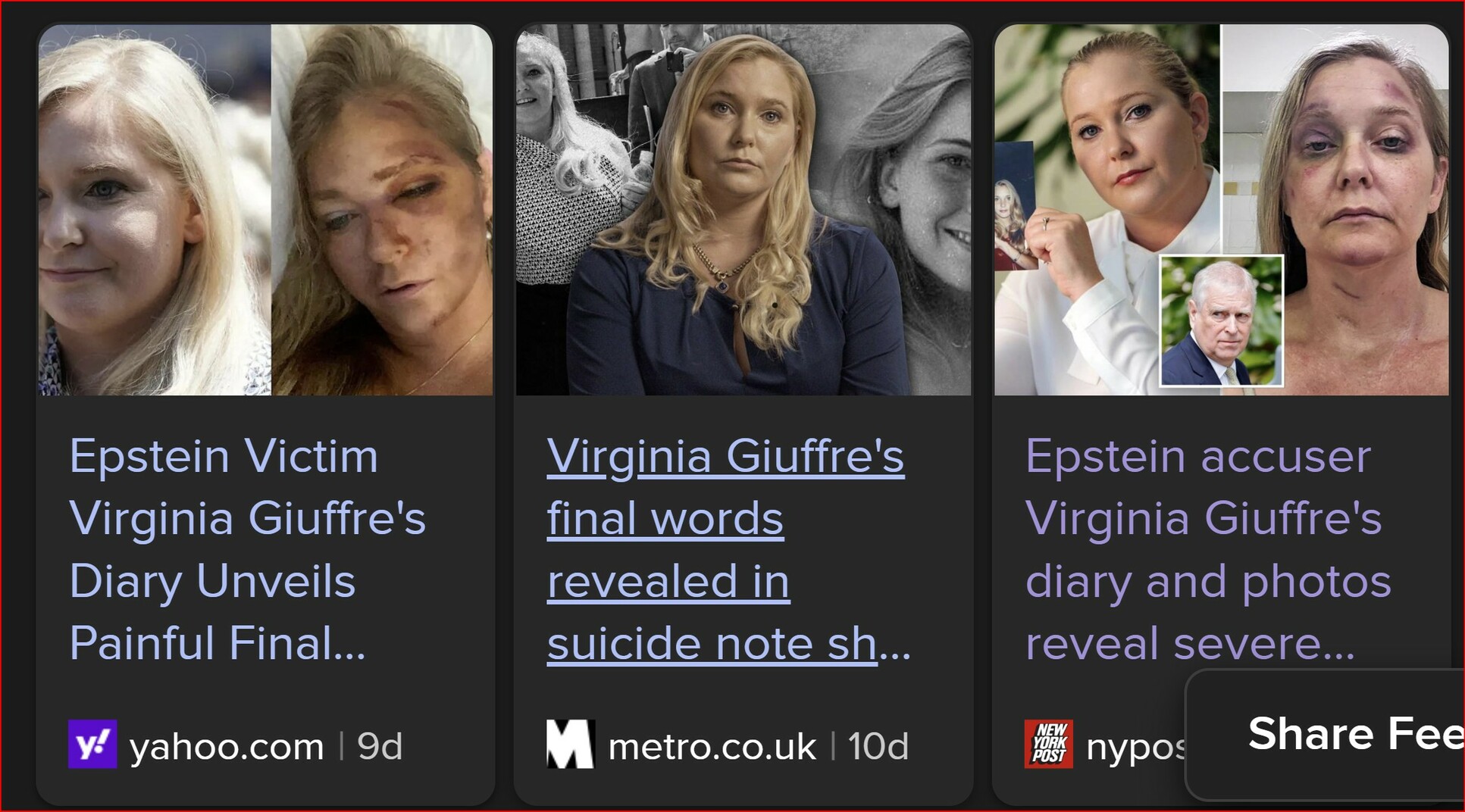The width and height of the screenshot is (1465, 812).
Task: Click the Metro 'M' logo icon
Action: tap(570, 744)
